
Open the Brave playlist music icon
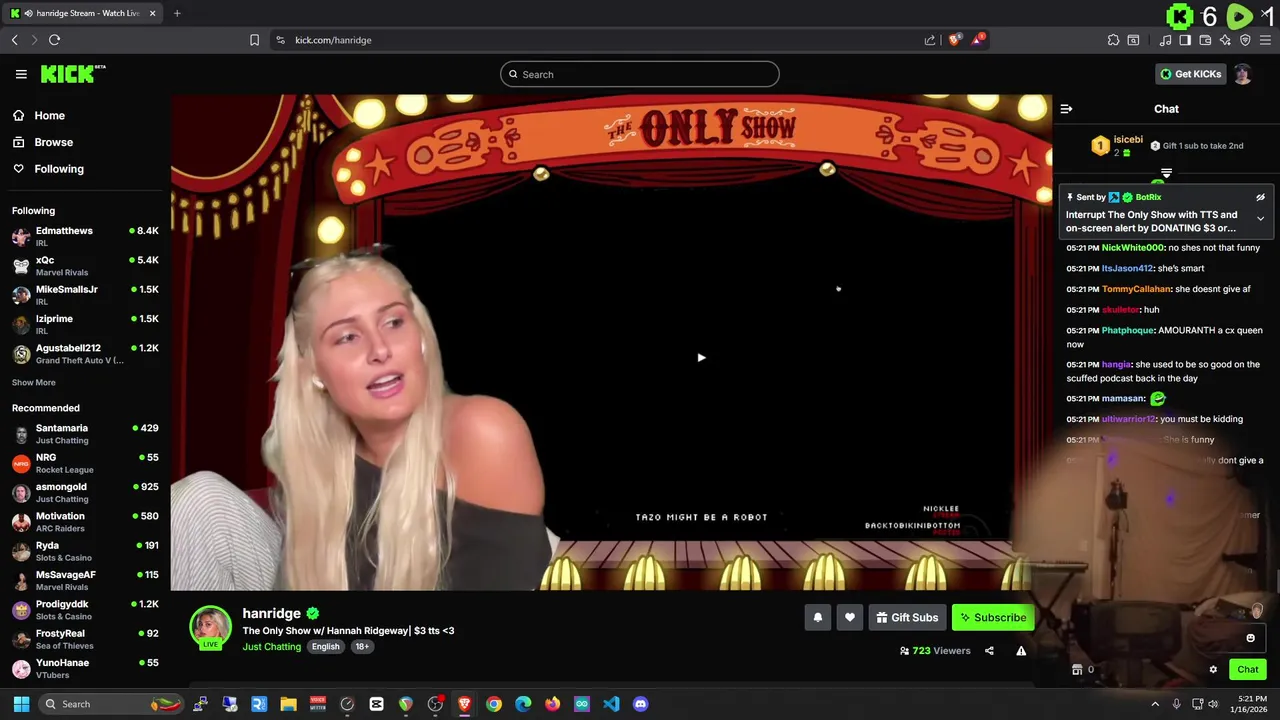1165,40
